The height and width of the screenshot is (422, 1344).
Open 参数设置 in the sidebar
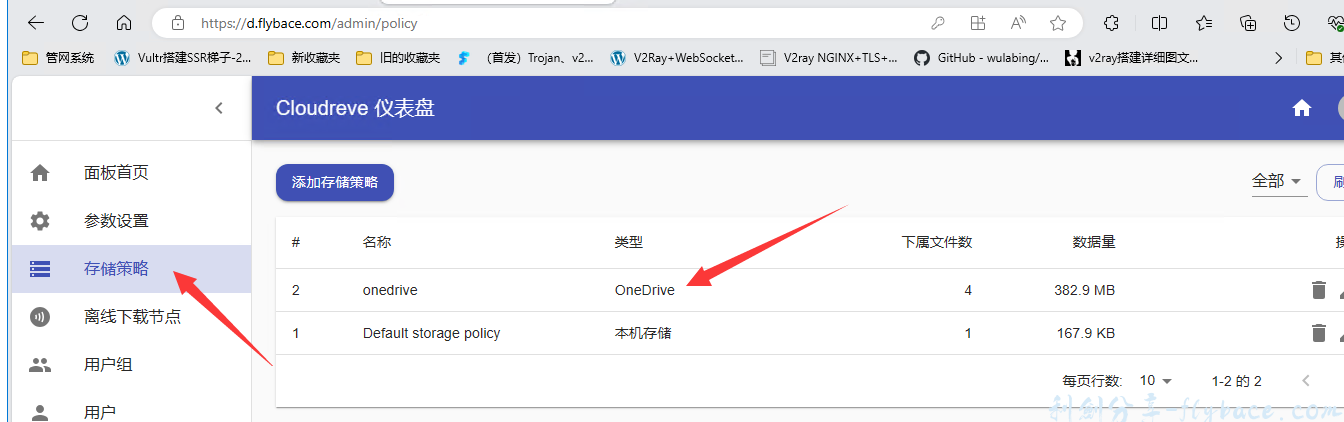pyautogui.click(x=116, y=221)
